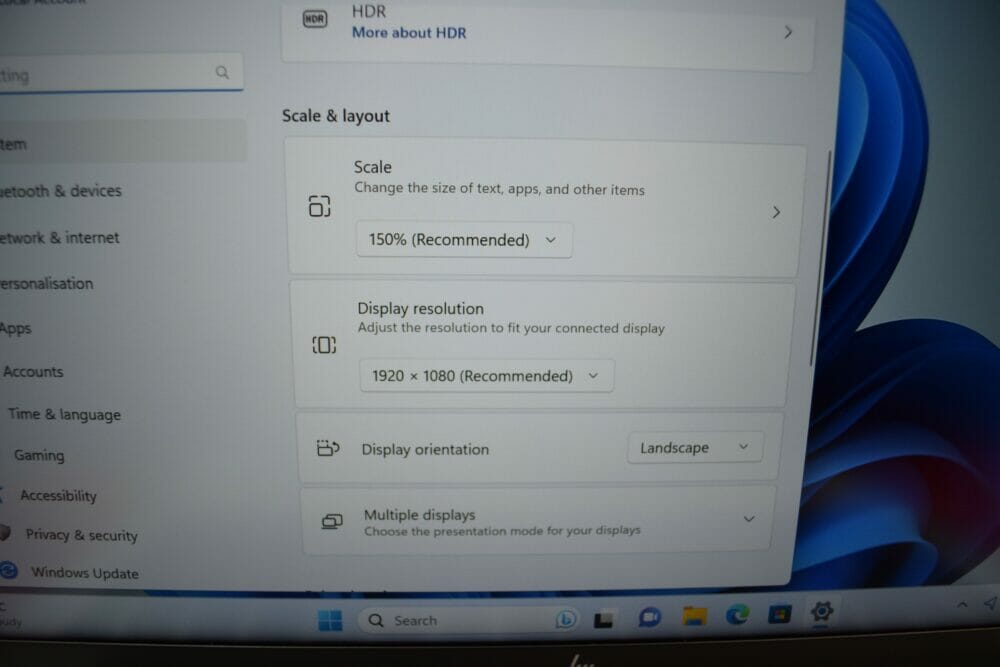This screenshot has height=667, width=1000.
Task: Show hidden icons in system tray
Action: pos(962,604)
